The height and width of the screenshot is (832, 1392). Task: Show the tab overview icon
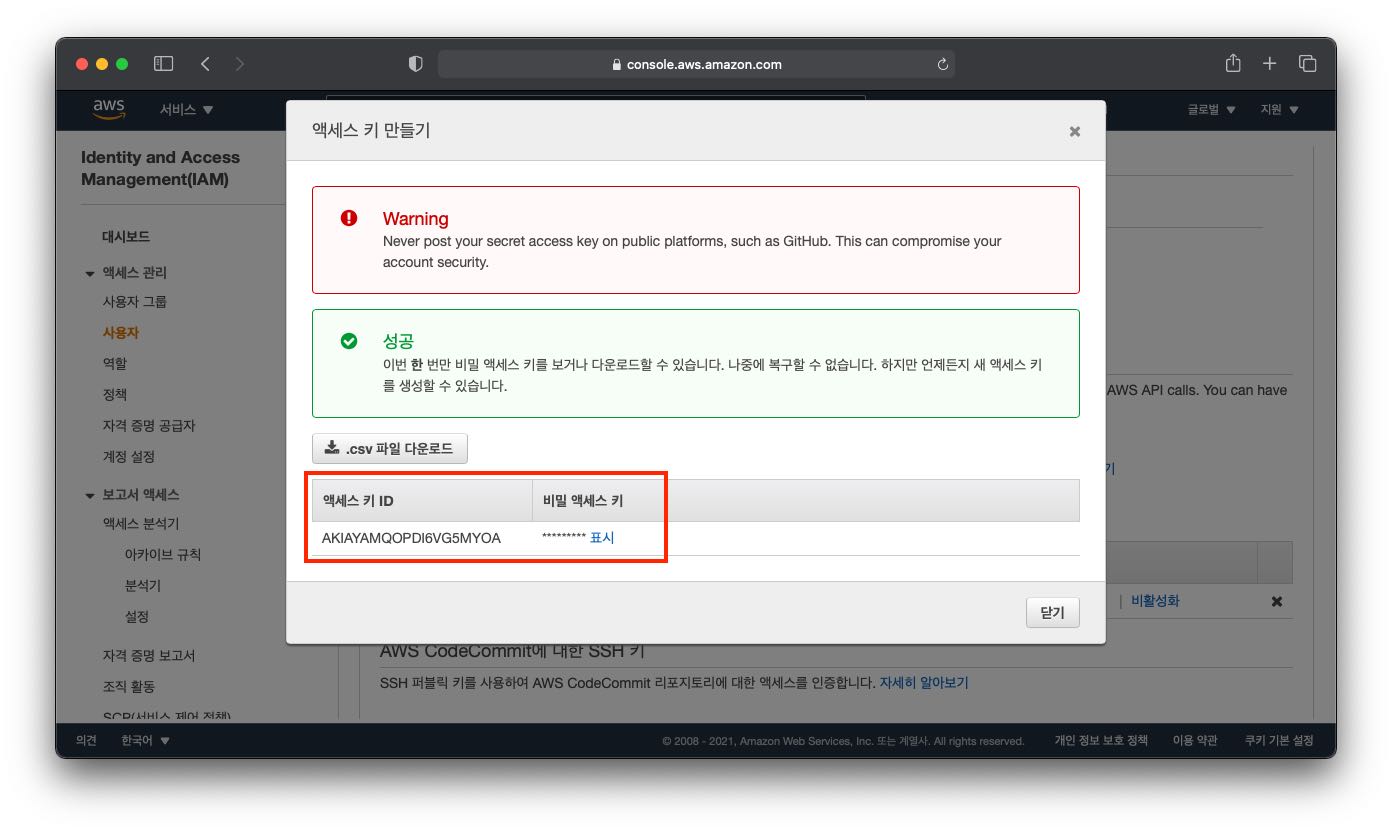pyautogui.click(x=1307, y=64)
